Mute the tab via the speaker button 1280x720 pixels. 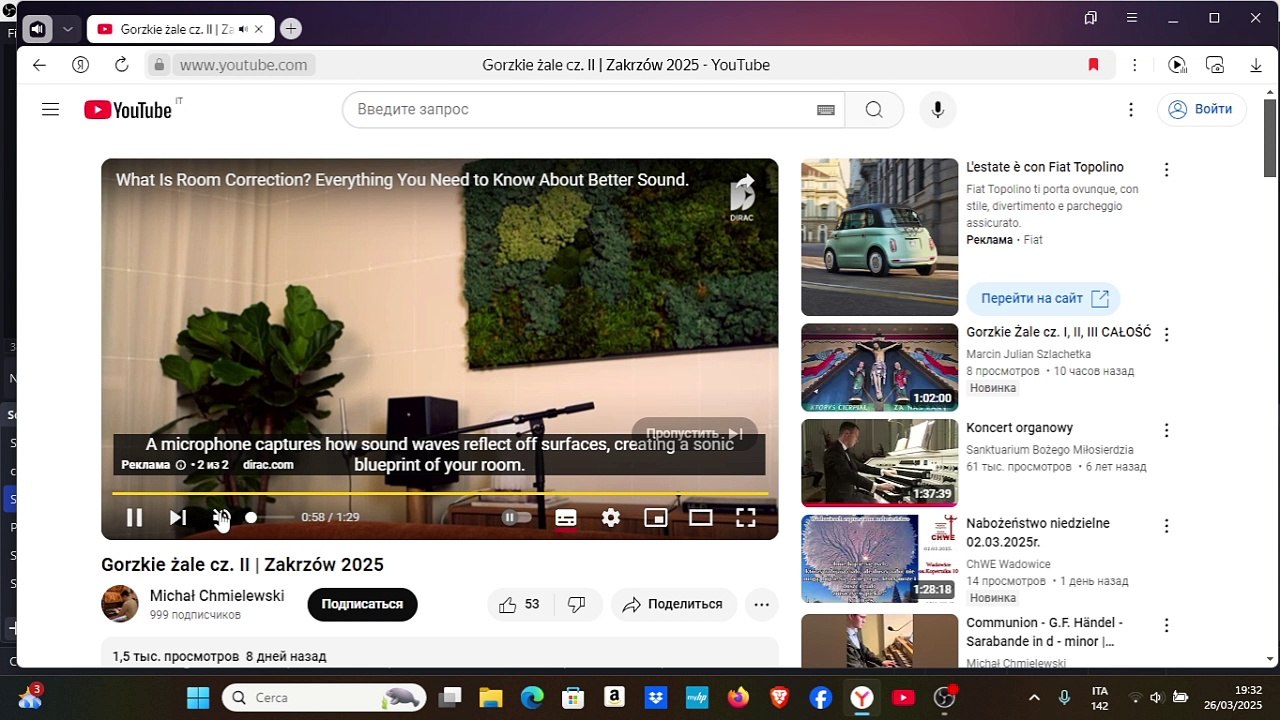pos(37,29)
